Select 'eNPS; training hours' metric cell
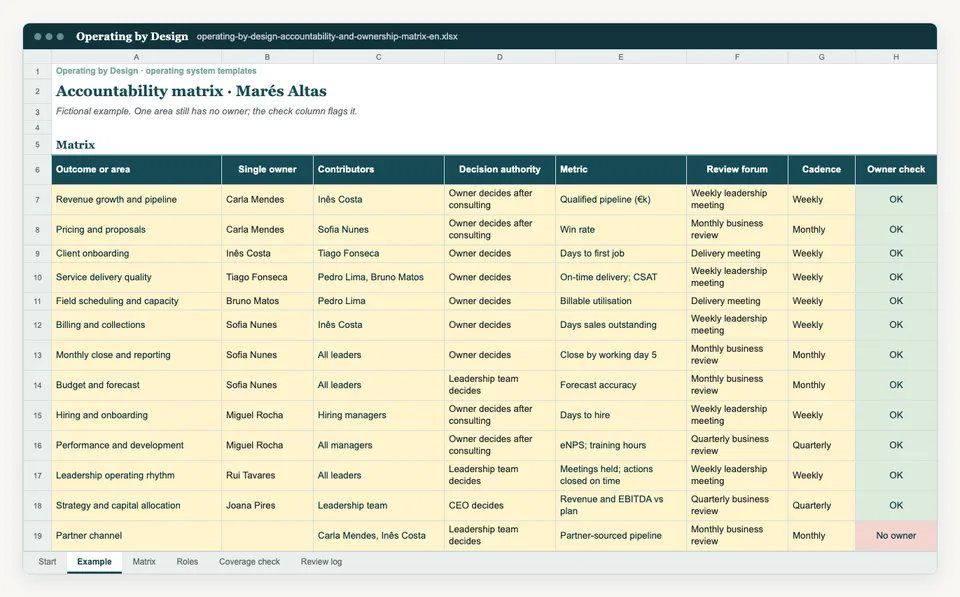 (x=621, y=445)
